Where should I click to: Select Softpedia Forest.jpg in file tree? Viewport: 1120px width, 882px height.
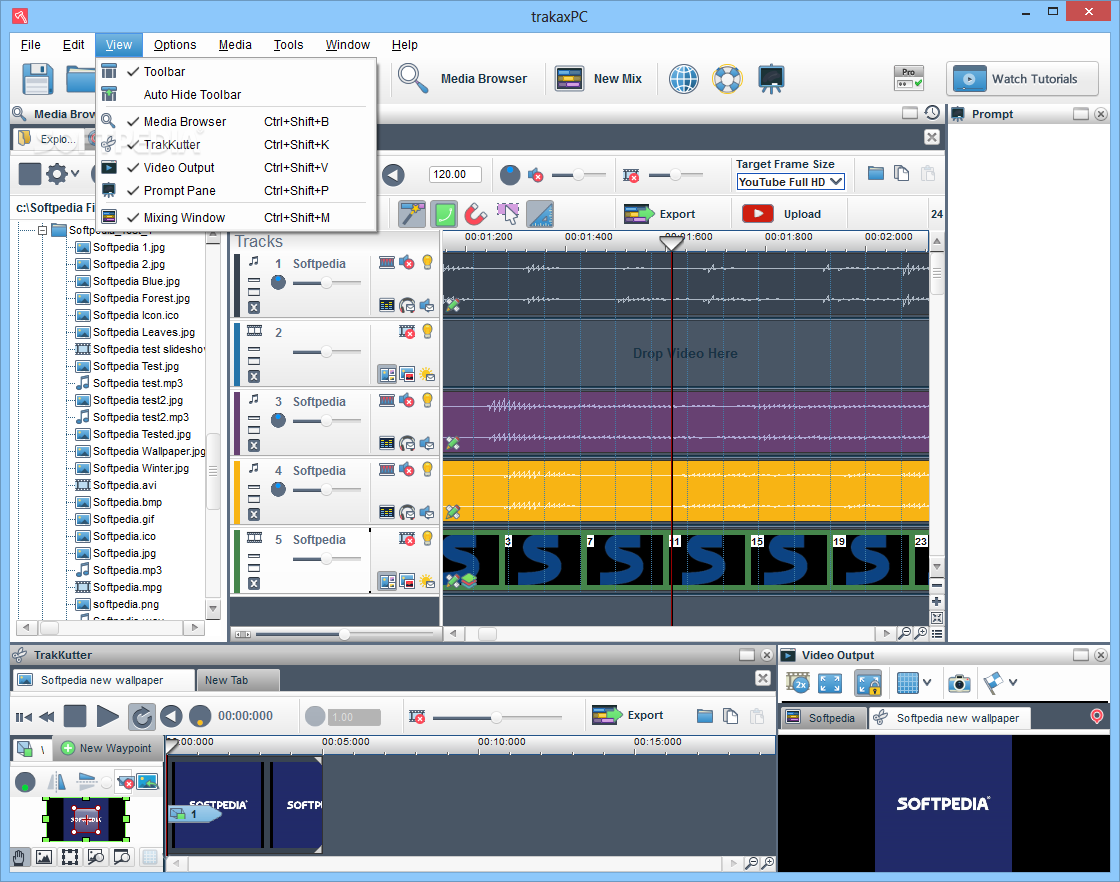pos(141,298)
